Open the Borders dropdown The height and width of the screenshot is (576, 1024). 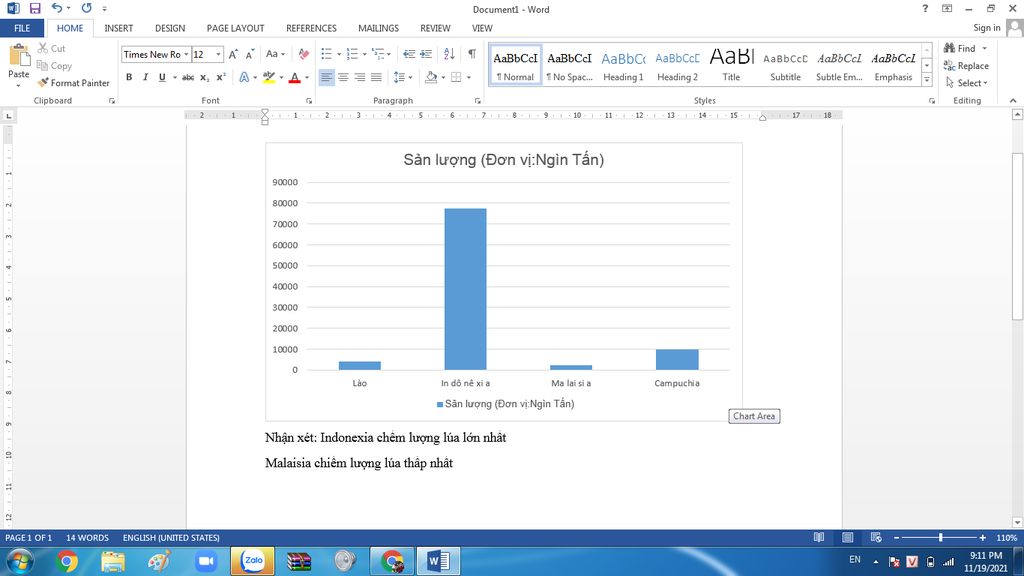click(x=468, y=77)
